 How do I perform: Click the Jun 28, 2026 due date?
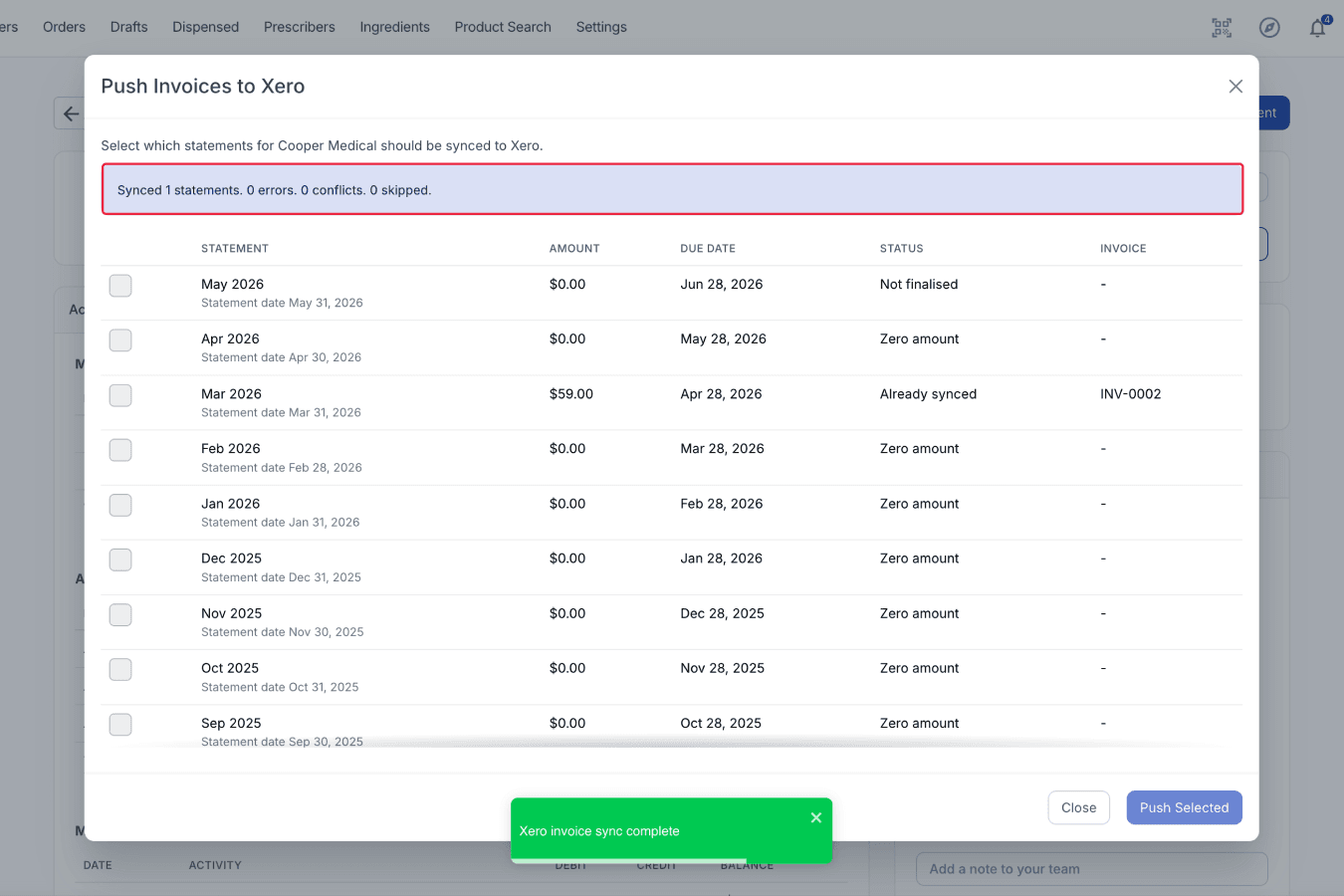tap(722, 285)
